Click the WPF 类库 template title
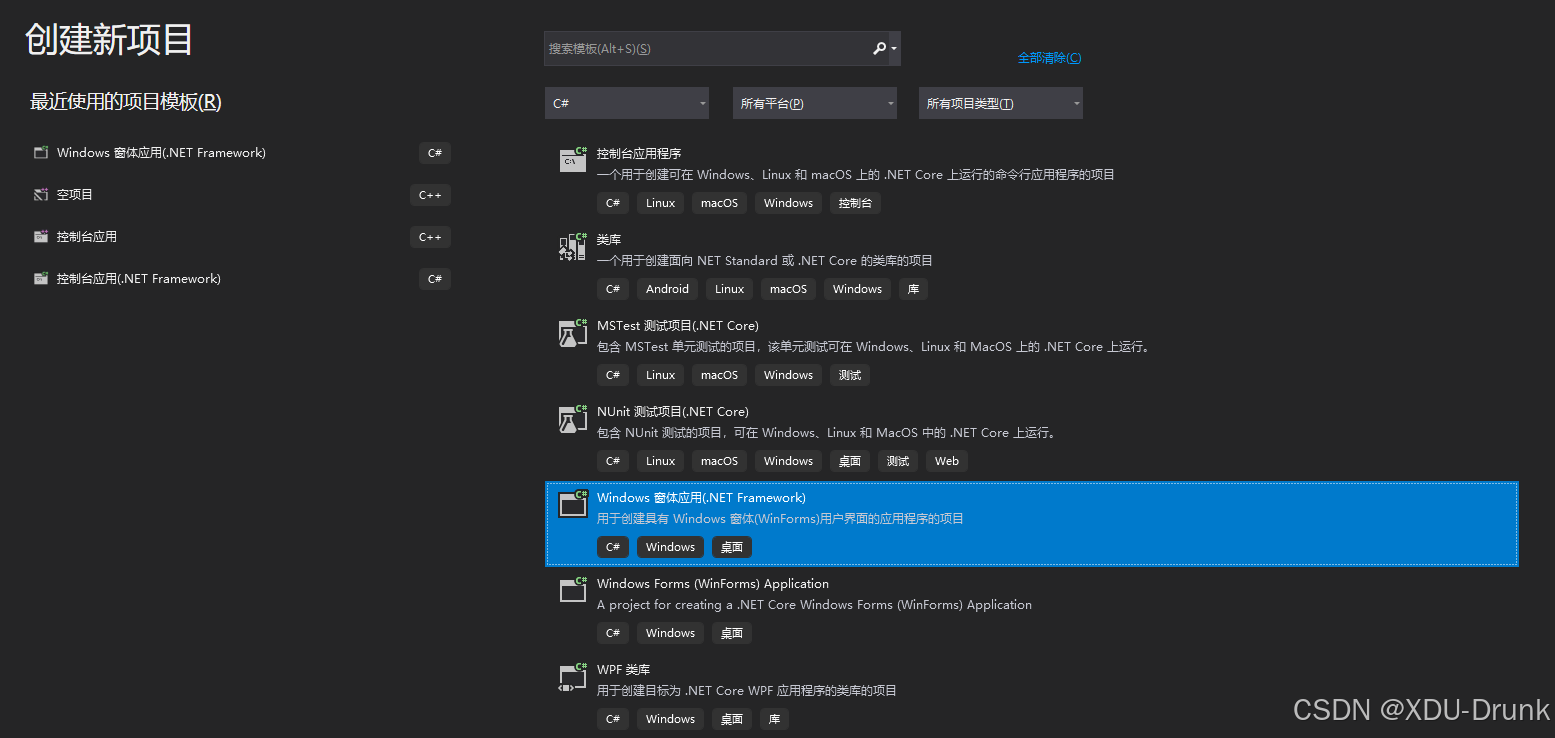The width and height of the screenshot is (1555, 738). tap(623, 670)
